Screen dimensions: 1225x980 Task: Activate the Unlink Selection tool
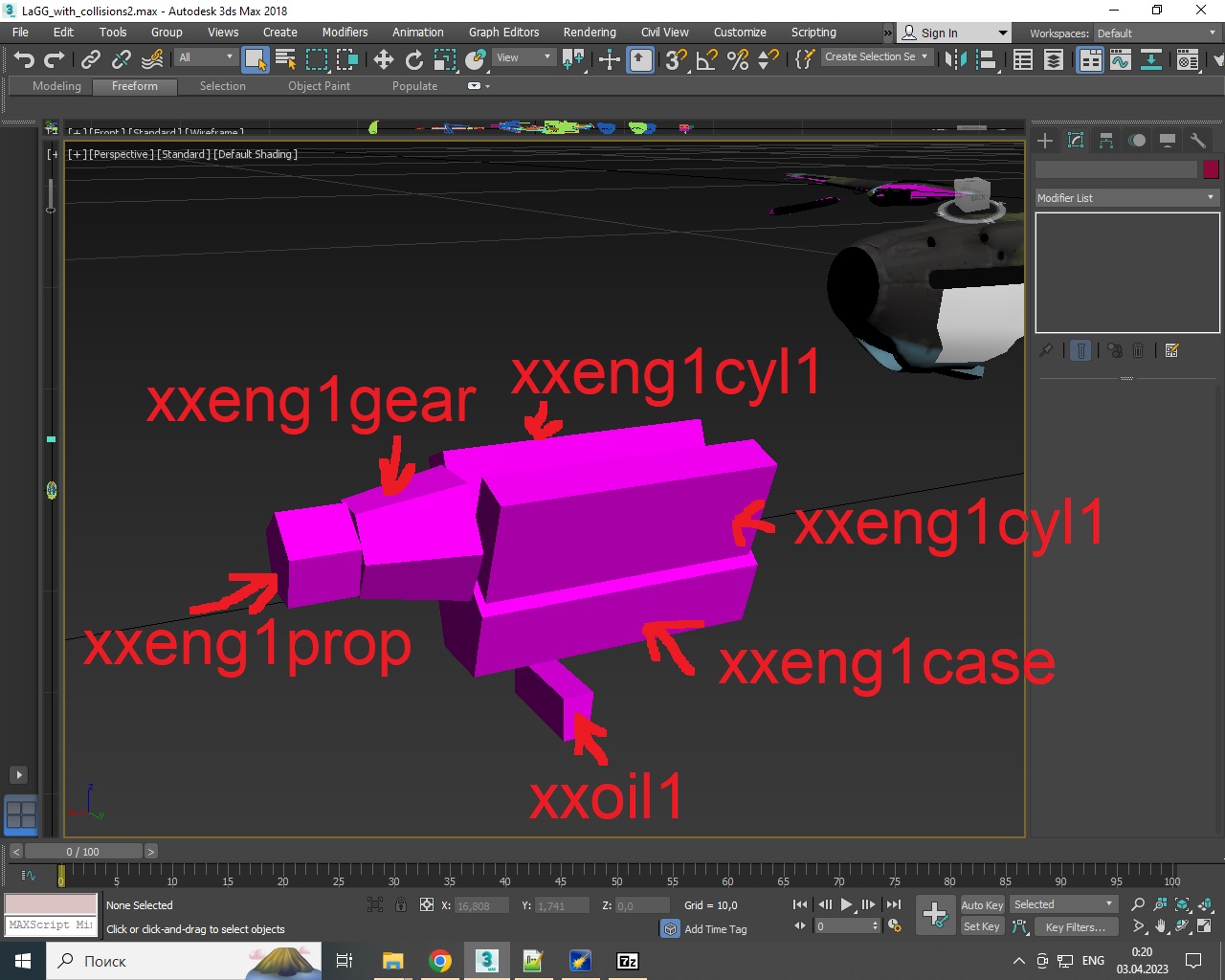pos(122,59)
